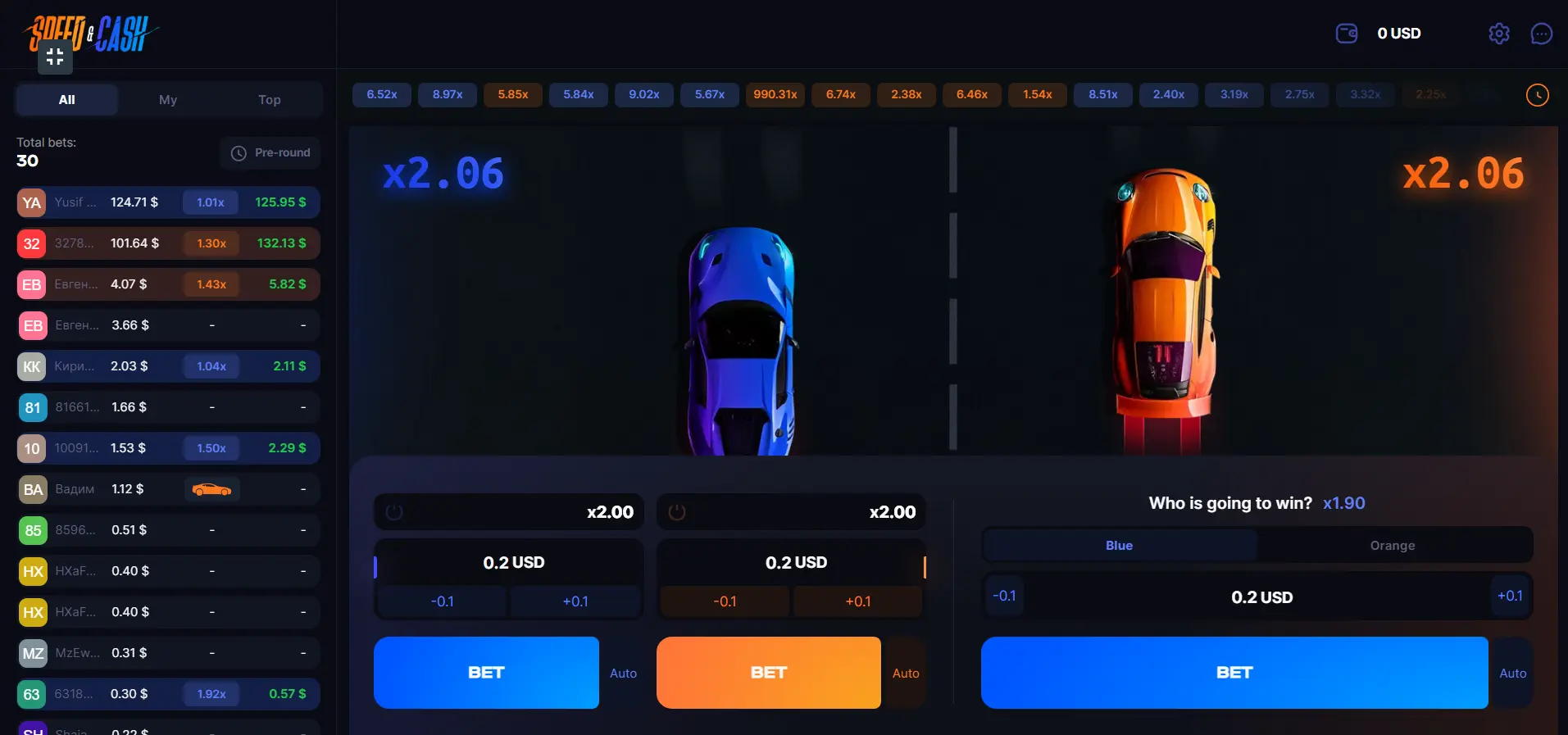
Task: Decrease orange bet by -0.1
Action: [x=725, y=601]
